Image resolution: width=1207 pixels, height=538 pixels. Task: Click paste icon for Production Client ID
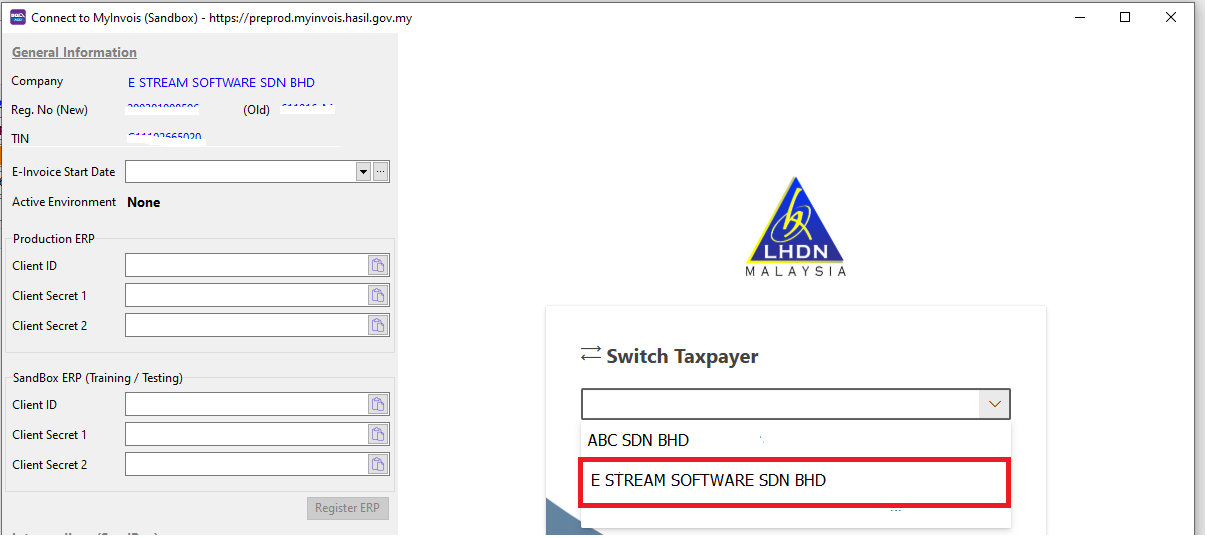pyautogui.click(x=378, y=266)
